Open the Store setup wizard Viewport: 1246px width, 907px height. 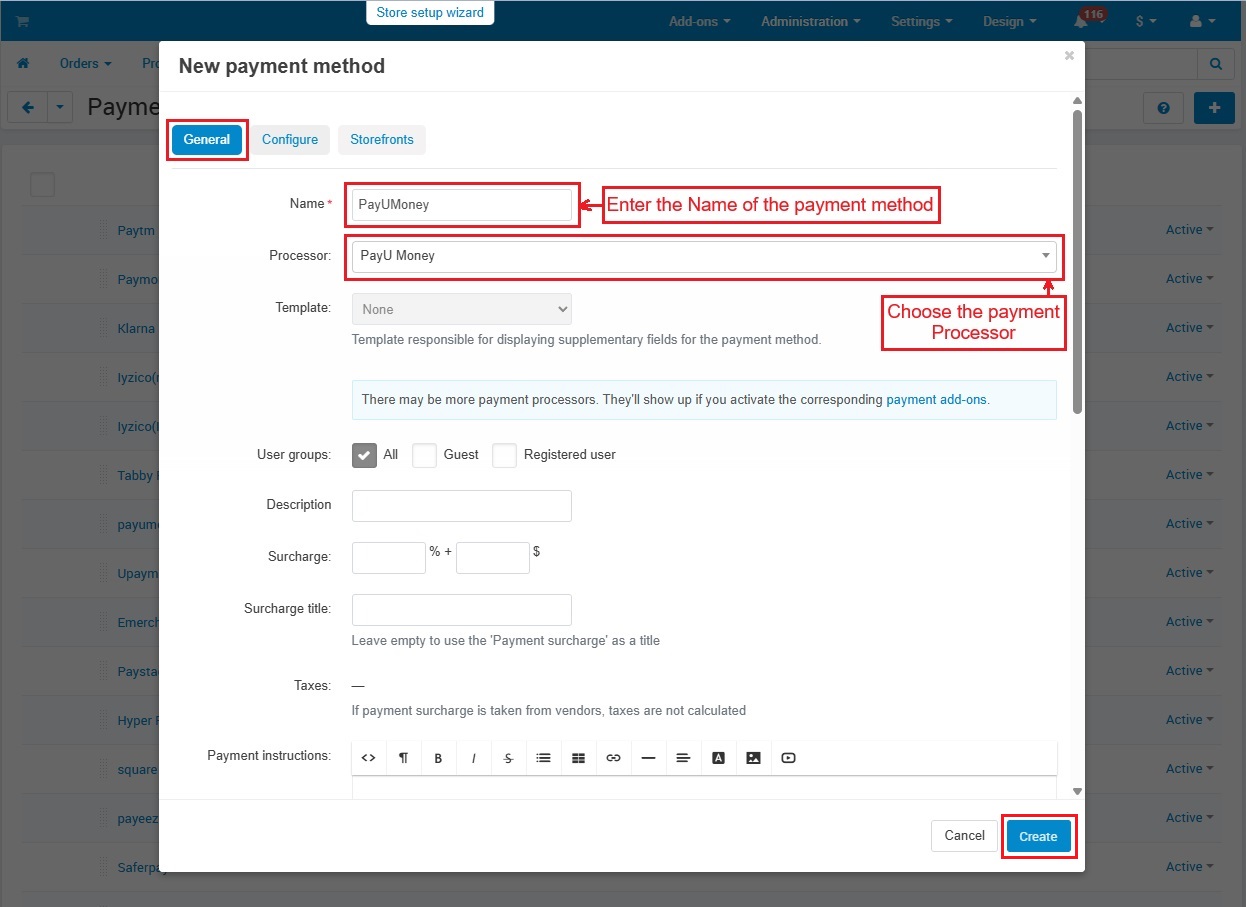click(x=430, y=13)
